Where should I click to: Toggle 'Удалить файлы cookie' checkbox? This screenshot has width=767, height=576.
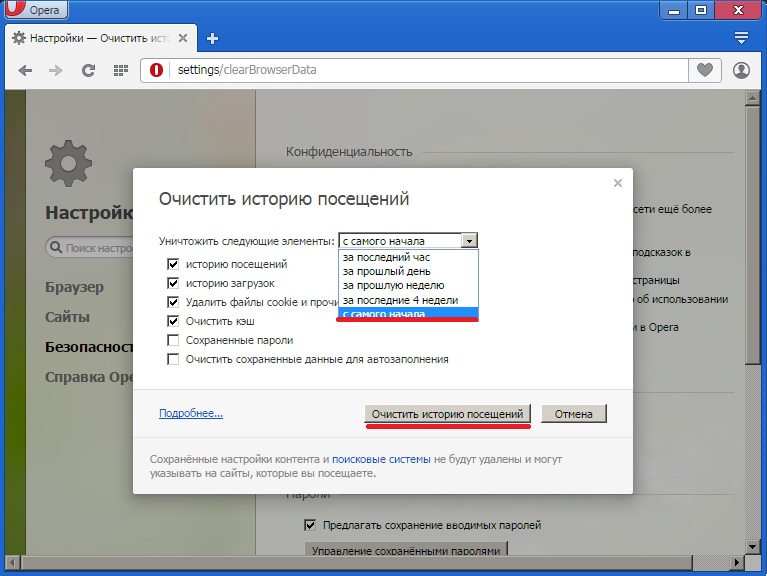pyautogui.click(x=173, y=302)
